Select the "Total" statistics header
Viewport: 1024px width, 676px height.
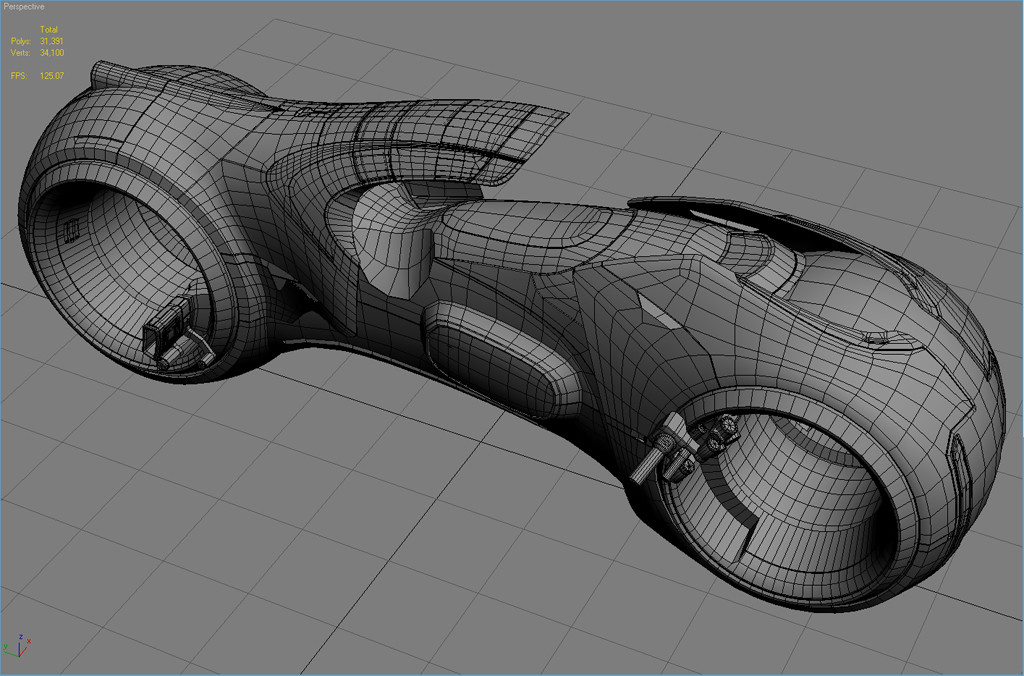(x=49, y=29)
